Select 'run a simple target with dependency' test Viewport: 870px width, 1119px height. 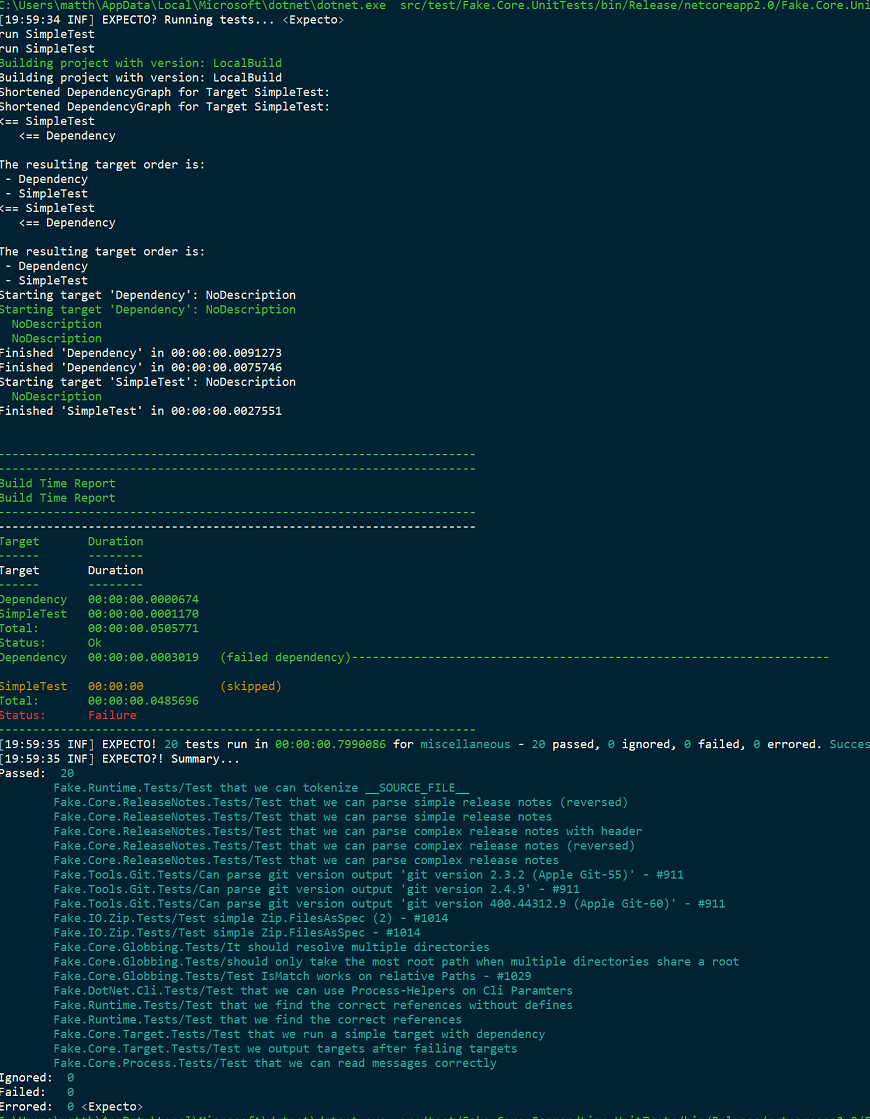pyautogui.click(x=299, y=1034)
